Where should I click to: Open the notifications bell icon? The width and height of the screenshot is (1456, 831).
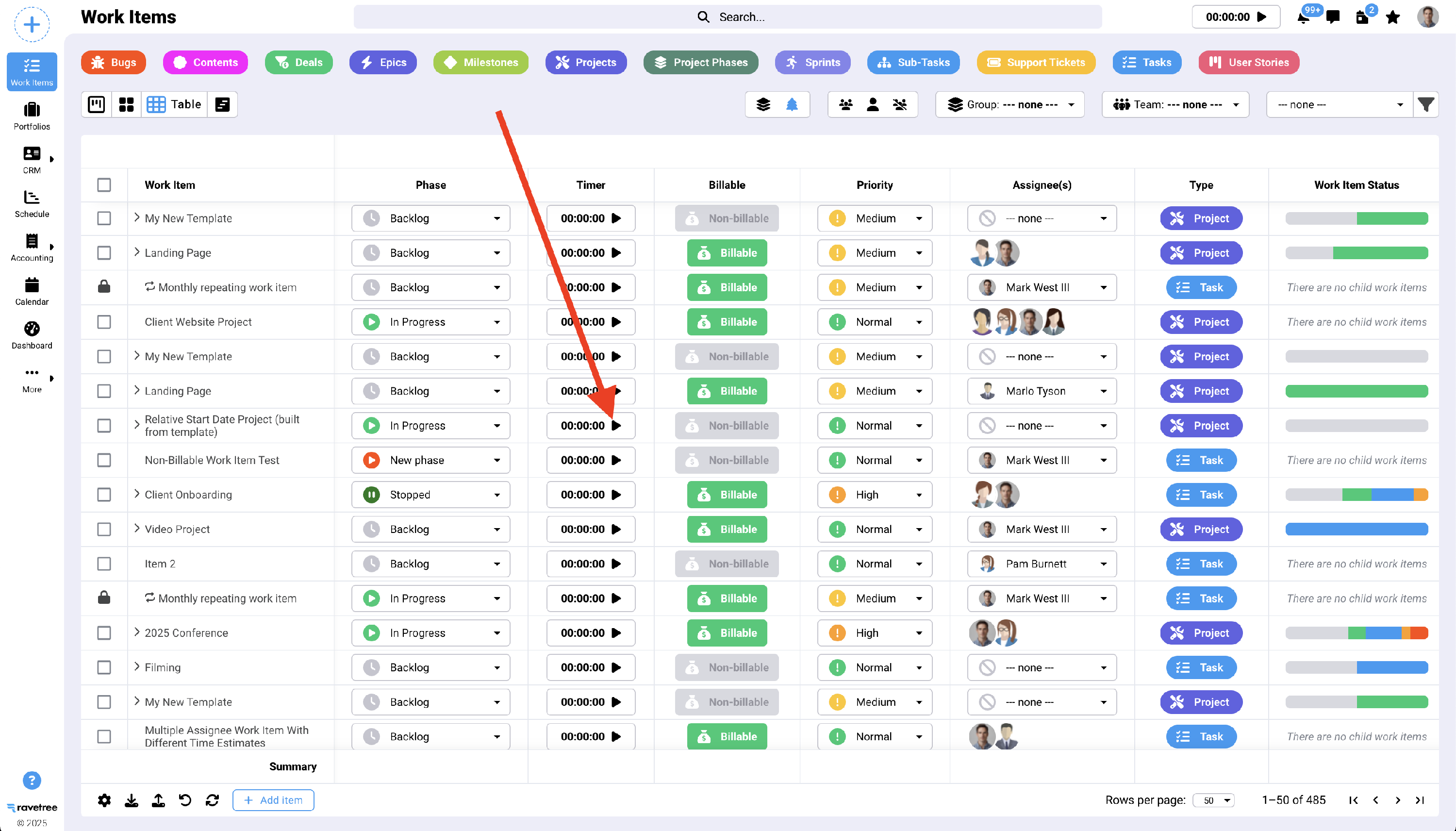coord(1303,17)
